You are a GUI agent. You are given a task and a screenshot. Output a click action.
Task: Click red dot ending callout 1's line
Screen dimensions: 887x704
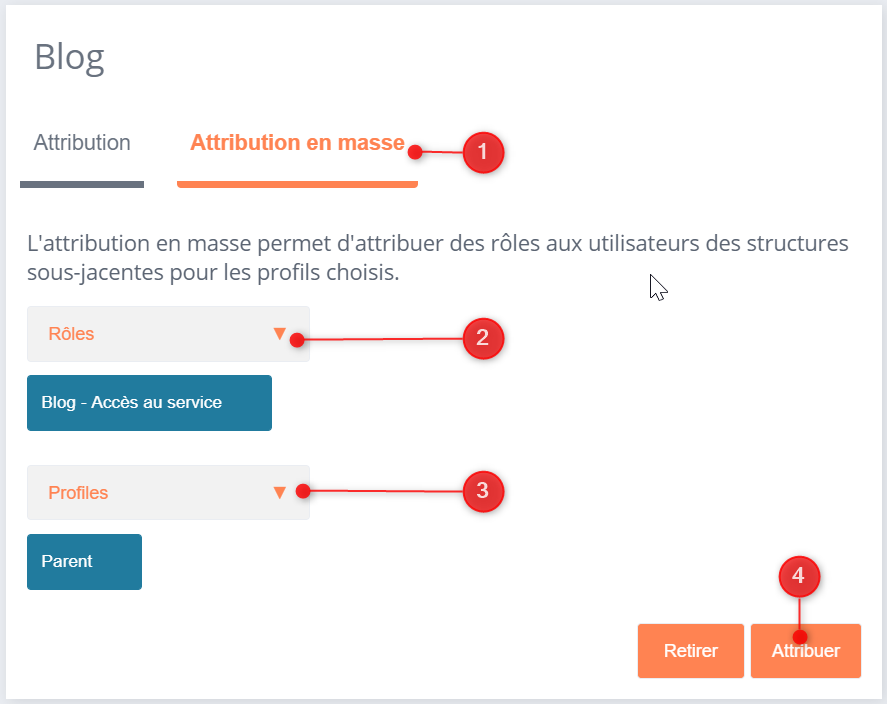point(415,152)
